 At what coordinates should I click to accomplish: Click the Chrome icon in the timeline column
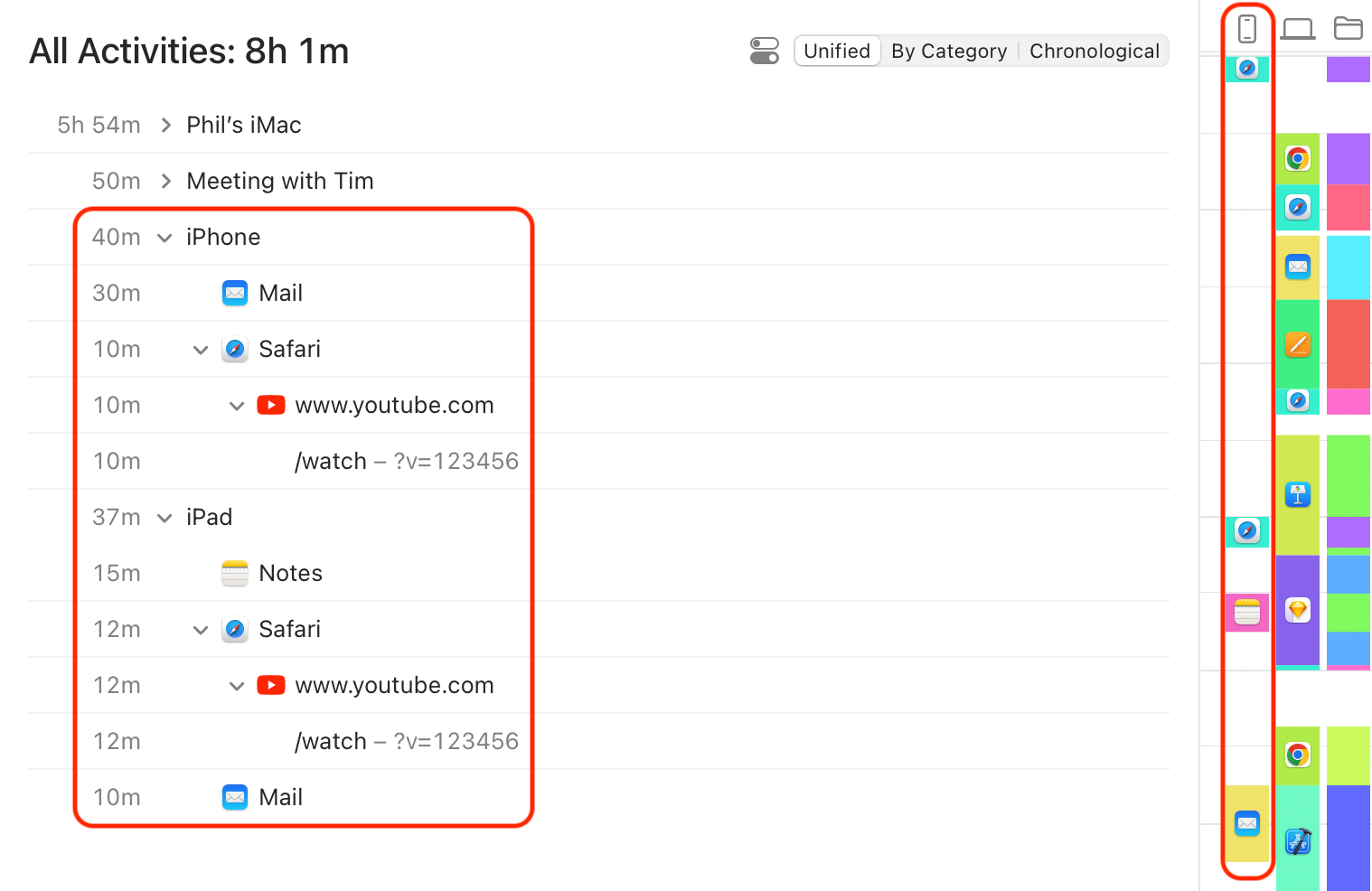[1298, 157]
